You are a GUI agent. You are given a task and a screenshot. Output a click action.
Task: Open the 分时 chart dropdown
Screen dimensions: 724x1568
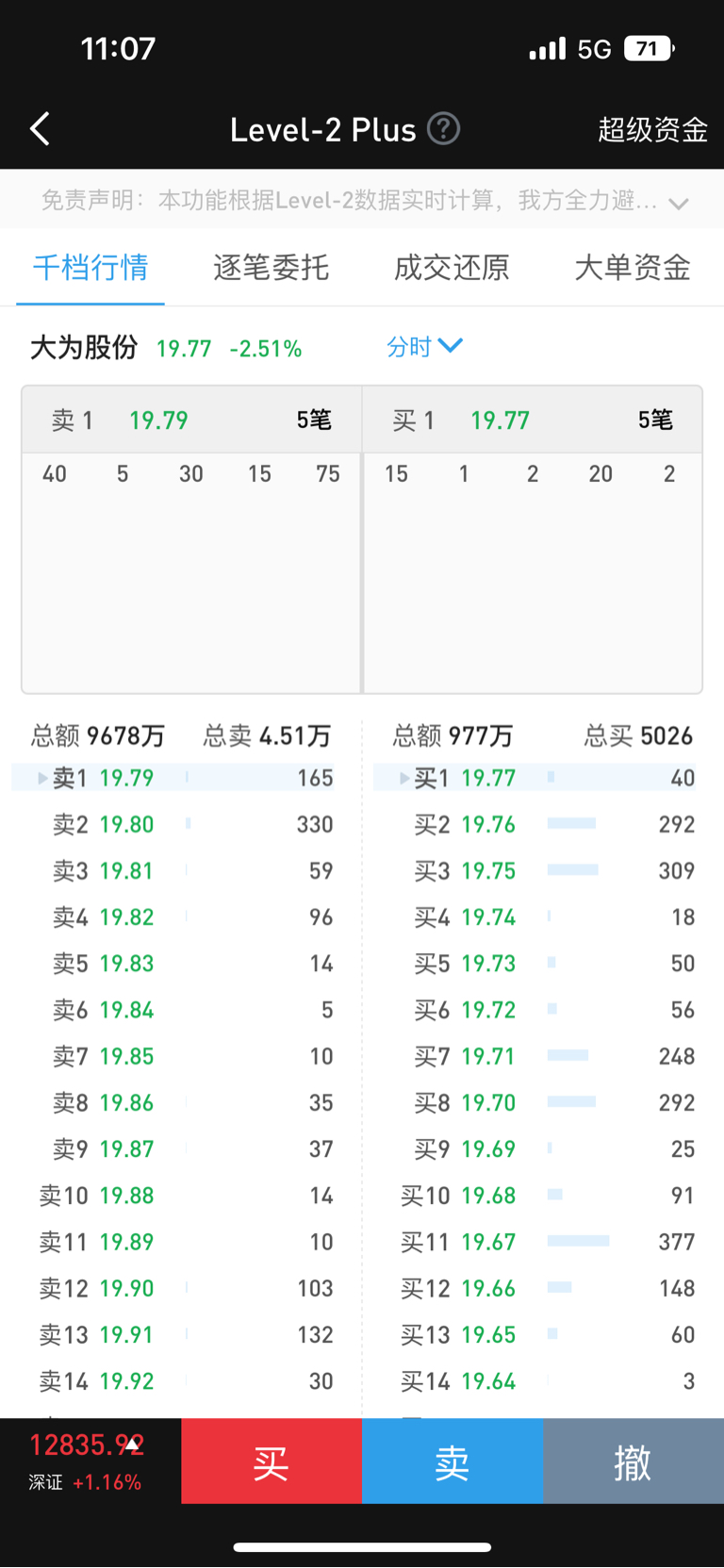(424, 347)
